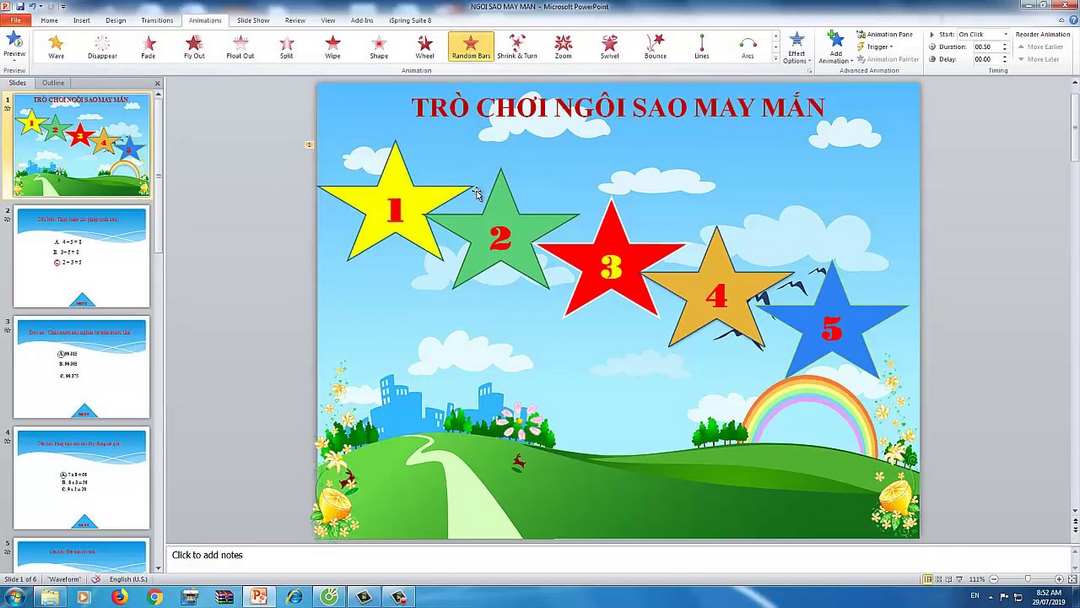Click the zoom slider handle
1080x608 pixels.
point(1028,579)
